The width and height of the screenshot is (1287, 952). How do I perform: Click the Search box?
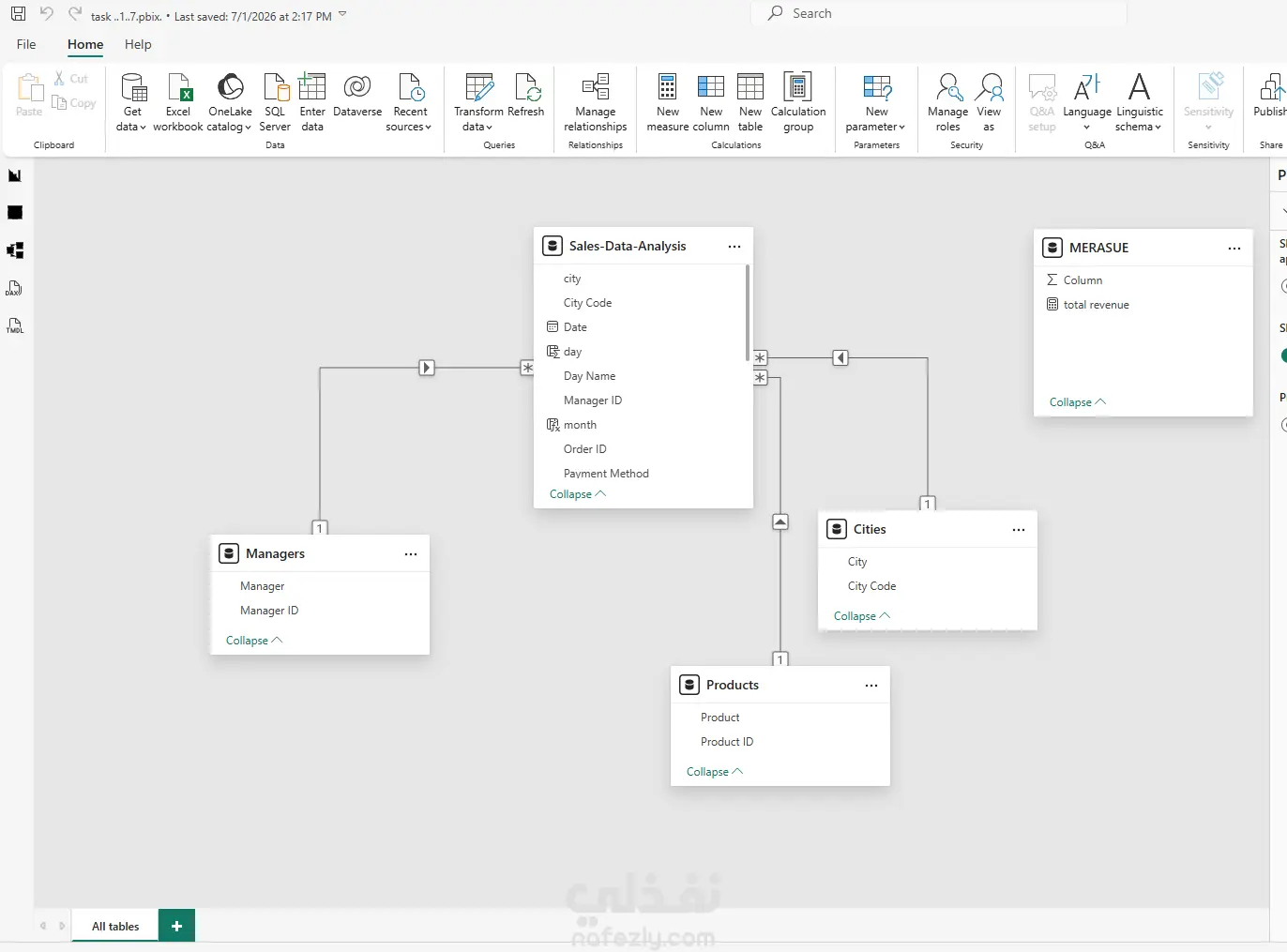(938, 14)
